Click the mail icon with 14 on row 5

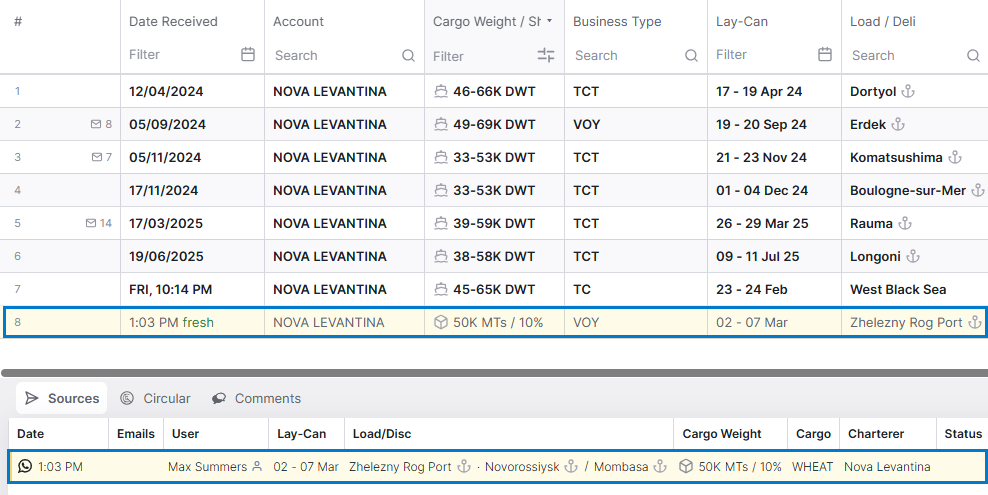click(91, 224)
